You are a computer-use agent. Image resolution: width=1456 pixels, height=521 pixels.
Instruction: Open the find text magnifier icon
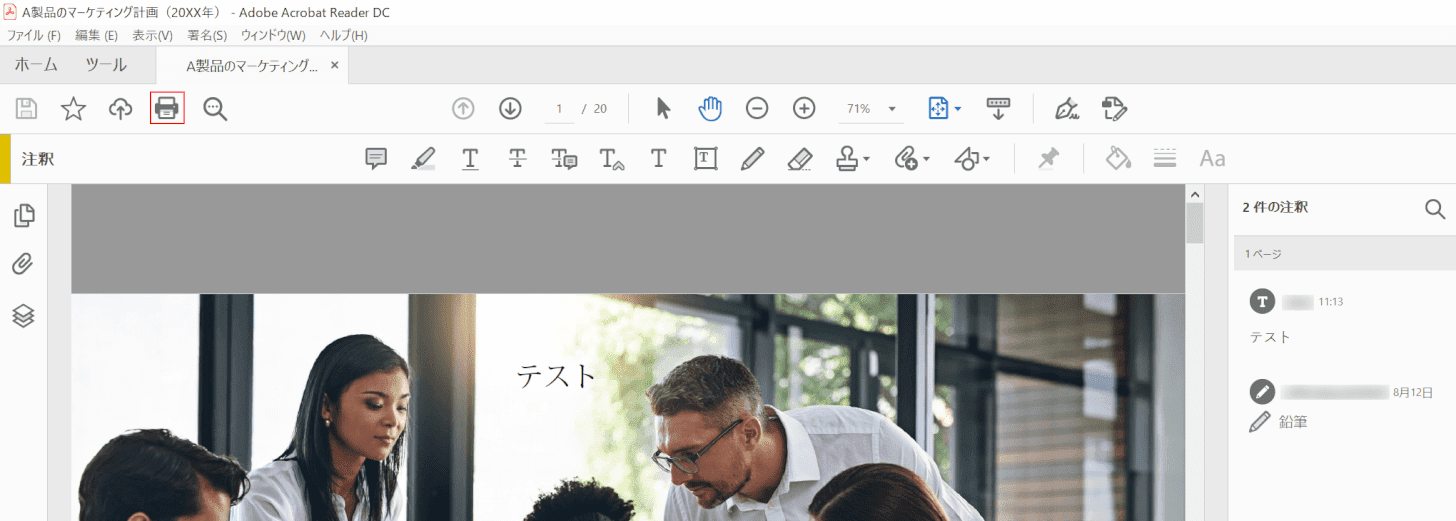215,109
